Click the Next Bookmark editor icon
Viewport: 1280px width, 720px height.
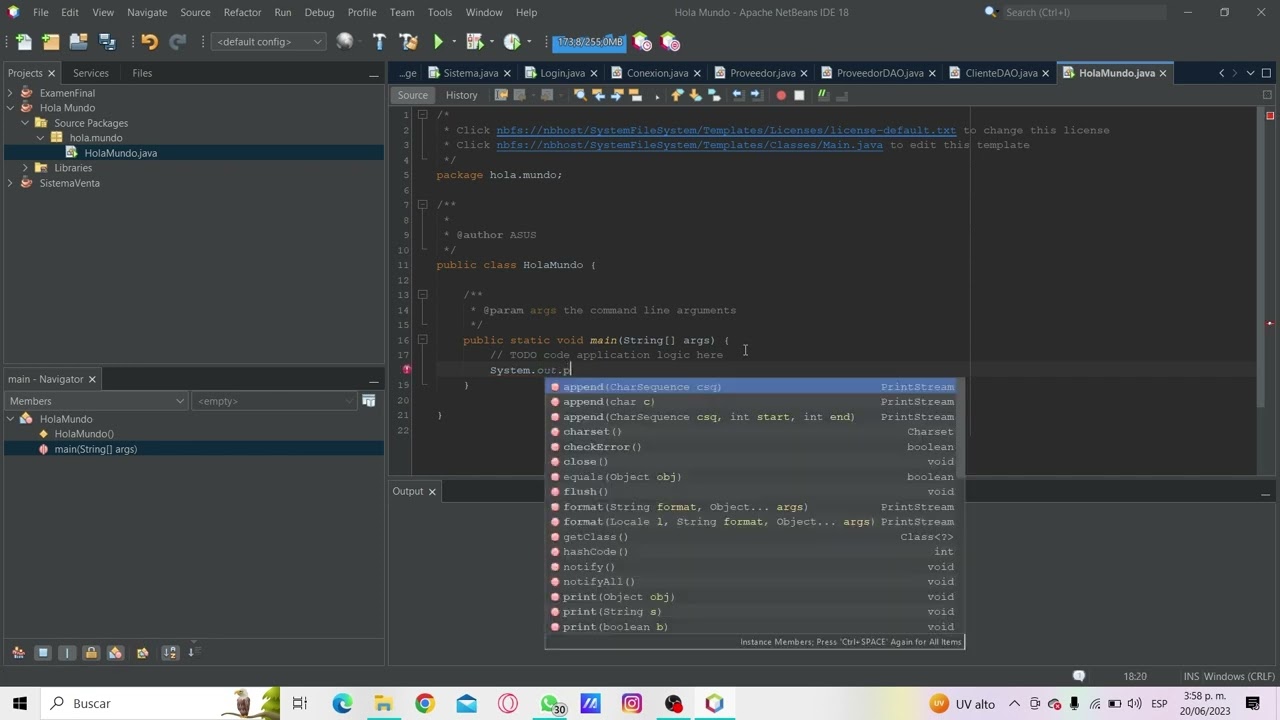tap(695, 95)
